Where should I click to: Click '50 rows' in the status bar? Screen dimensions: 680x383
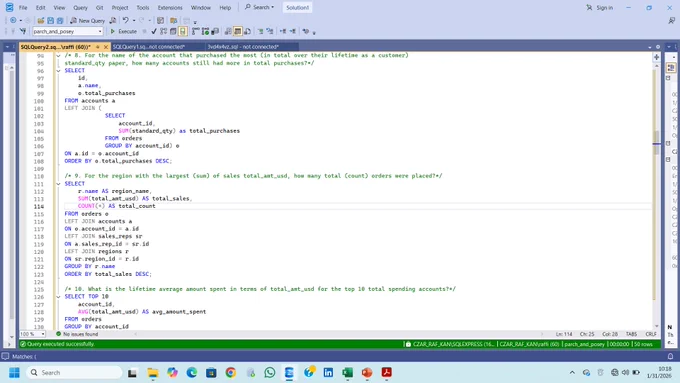pyautogui.click(x=643, y=344)
